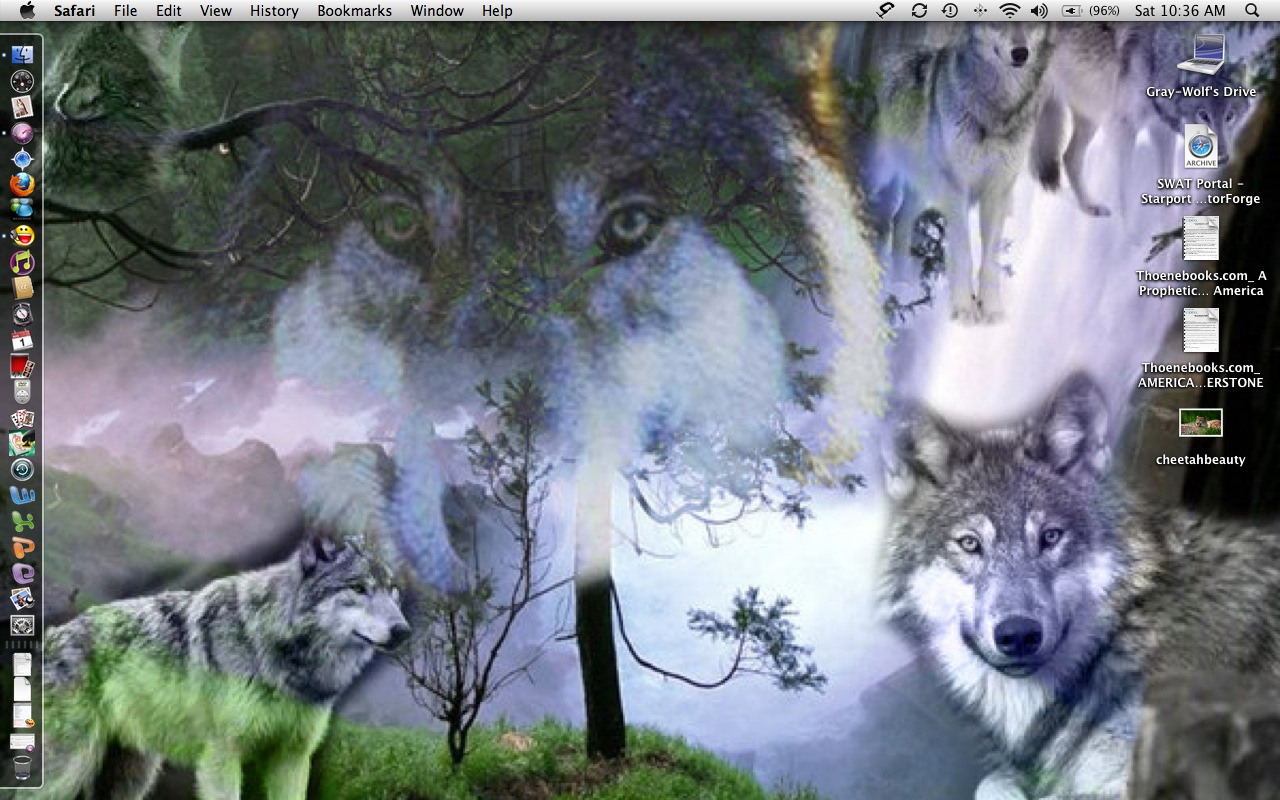Image resolution: width=1280 pixels, height=800 pixels.
Task: Open the Safari application menu
Action: [74, 10]
